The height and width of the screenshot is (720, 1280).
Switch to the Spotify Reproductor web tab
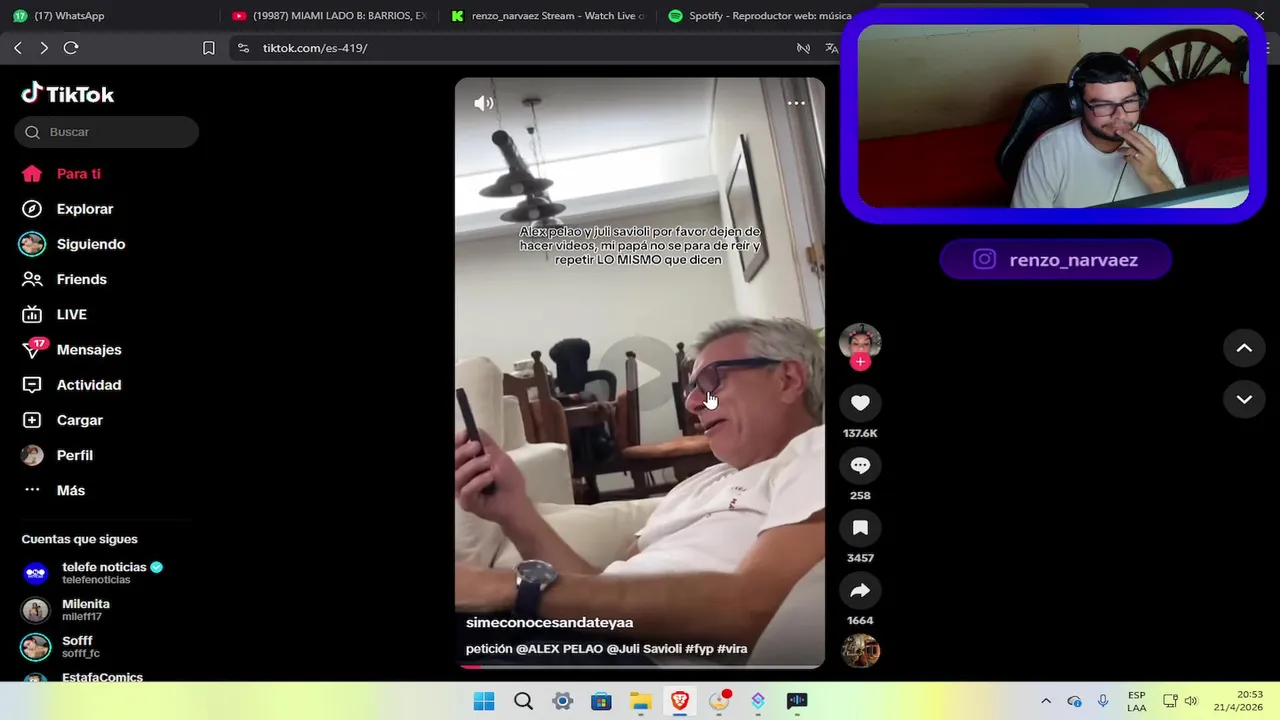(x=760, y=16)
